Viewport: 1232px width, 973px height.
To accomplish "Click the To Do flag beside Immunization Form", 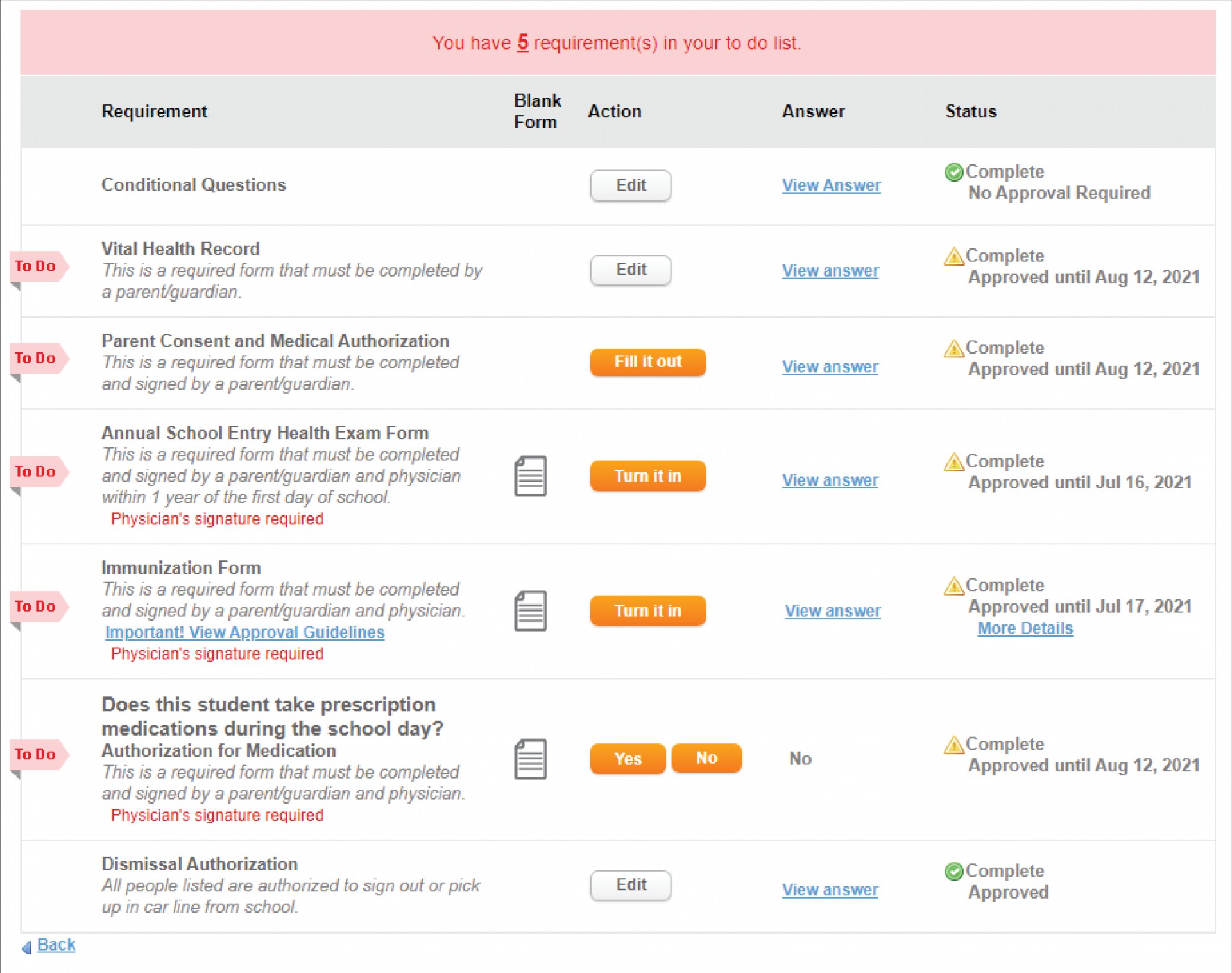I will click(37, 607).
